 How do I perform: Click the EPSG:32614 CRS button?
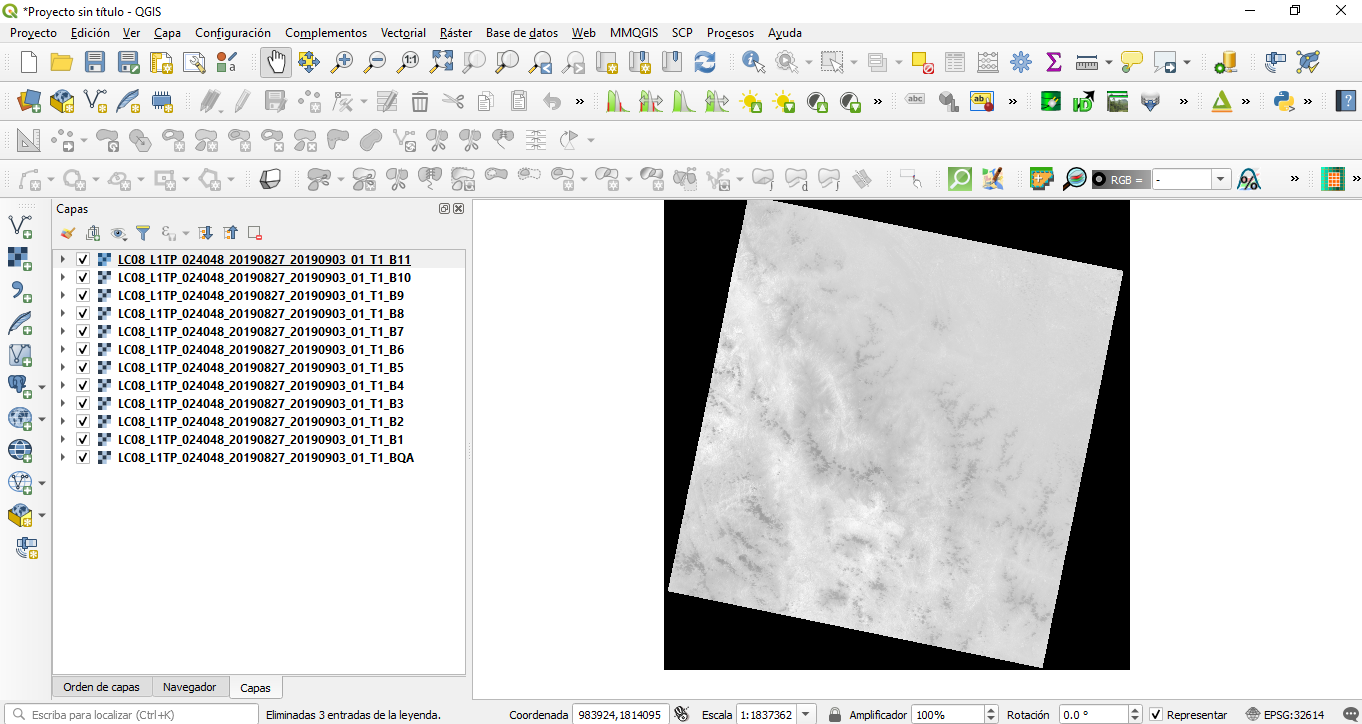(x=1285, y=715)
